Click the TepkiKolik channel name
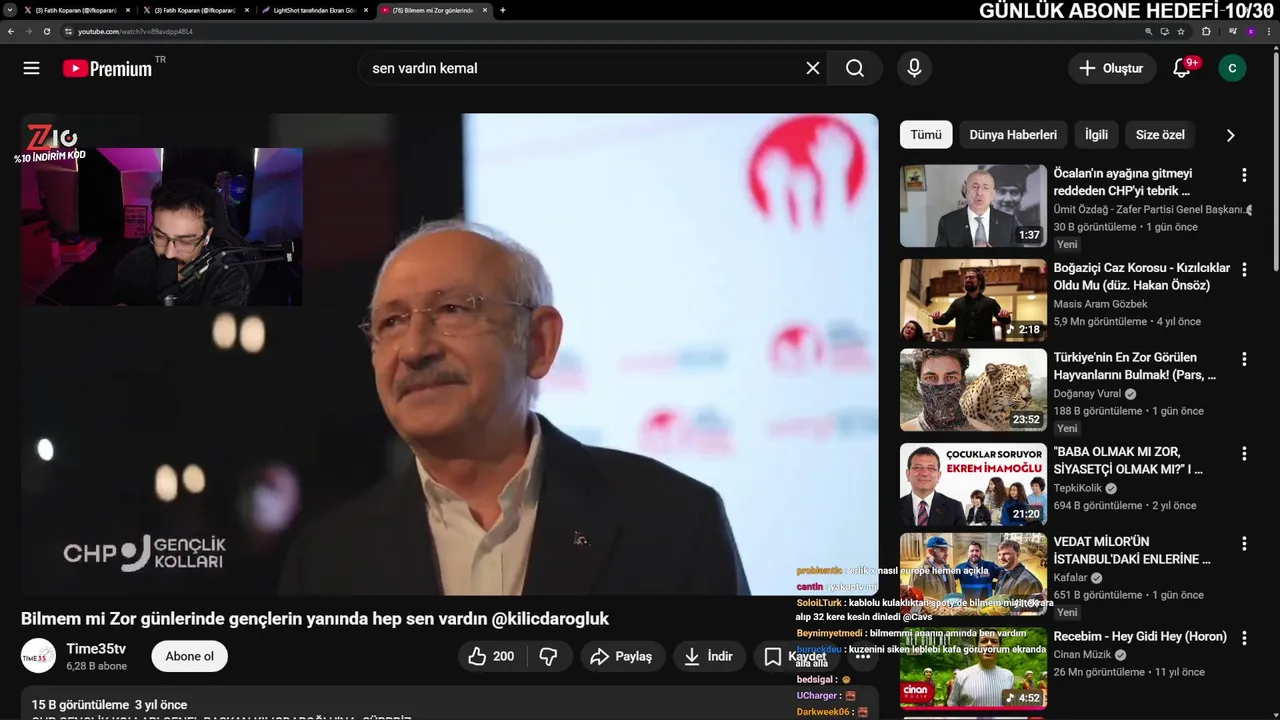This screenshot has width=1280, height=720. pos(1077,488)
